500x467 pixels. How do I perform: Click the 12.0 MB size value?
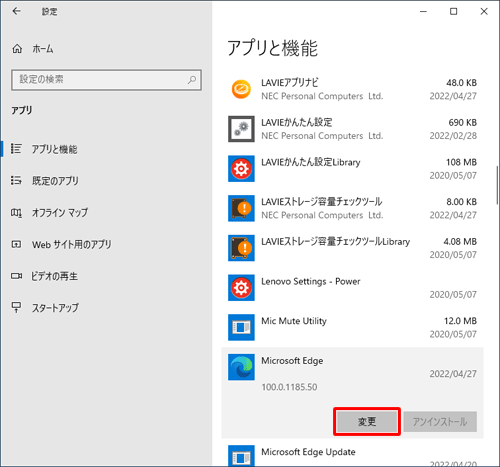point(460,321)
